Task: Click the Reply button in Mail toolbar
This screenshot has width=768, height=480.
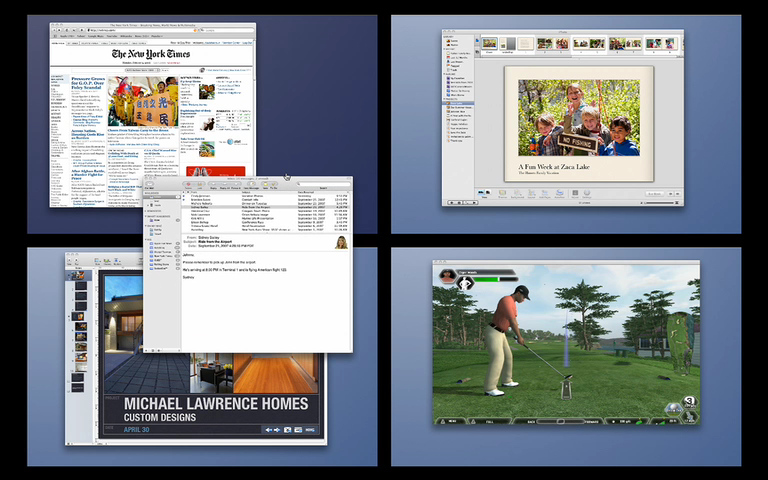Action: (213, 184)
